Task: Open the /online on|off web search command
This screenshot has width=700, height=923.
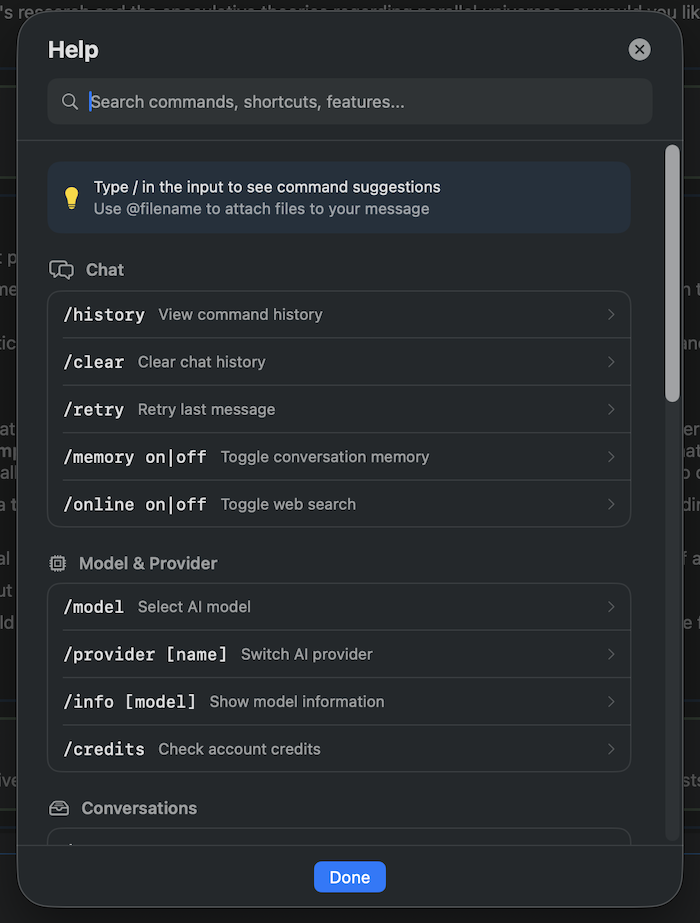Action: point(338,504)
